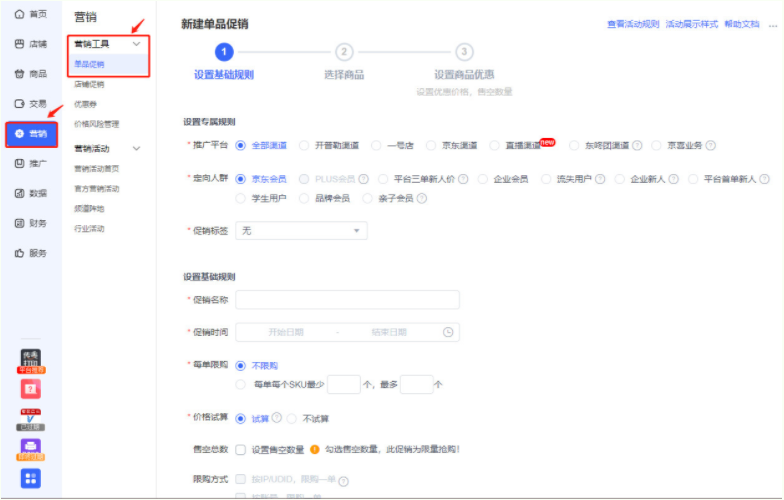This screenshot has width=784, height=500.
Task: Open the pink question-mark help app icon
Action: point(30,389)
